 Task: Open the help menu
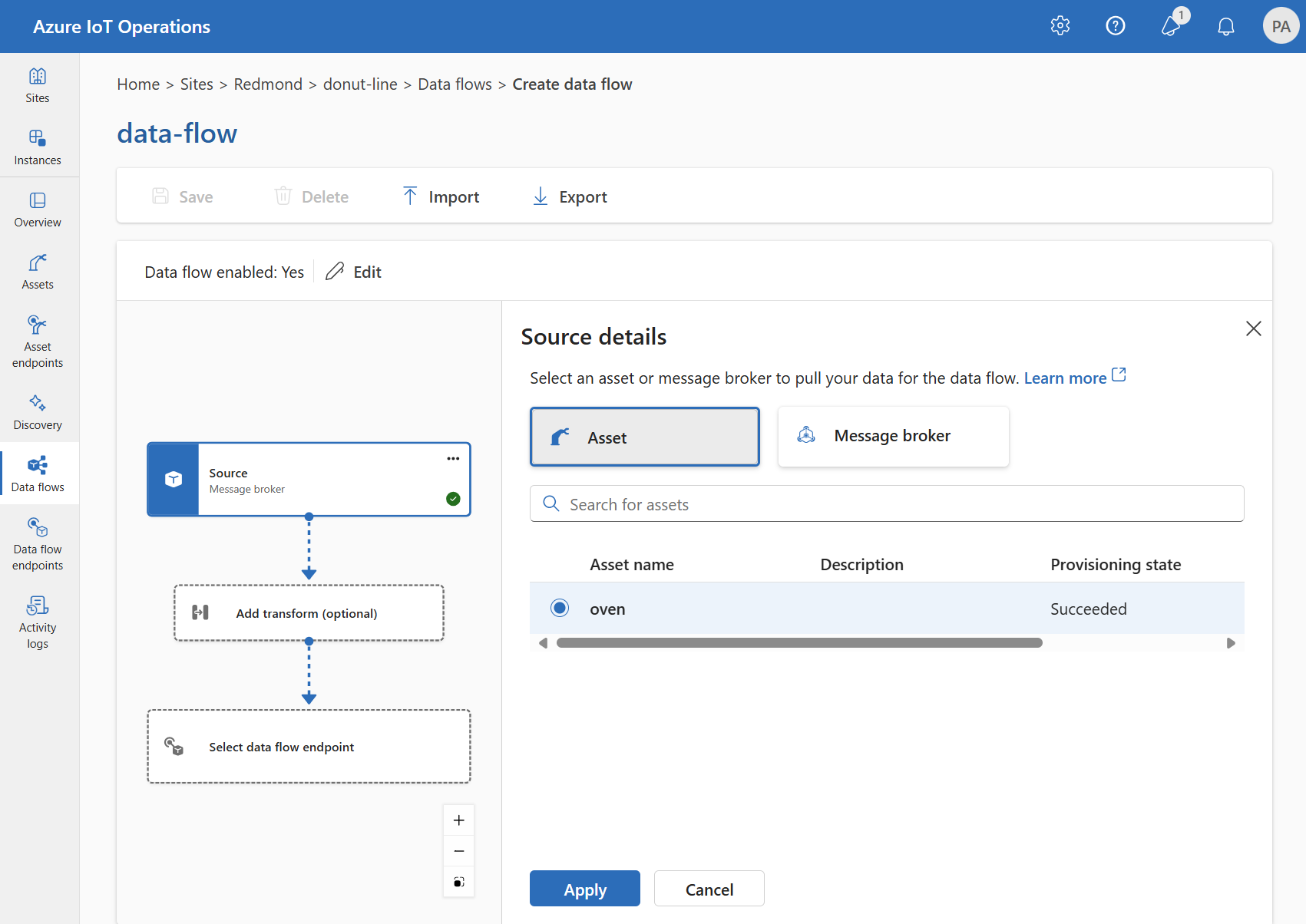[x=1116, y=25]
